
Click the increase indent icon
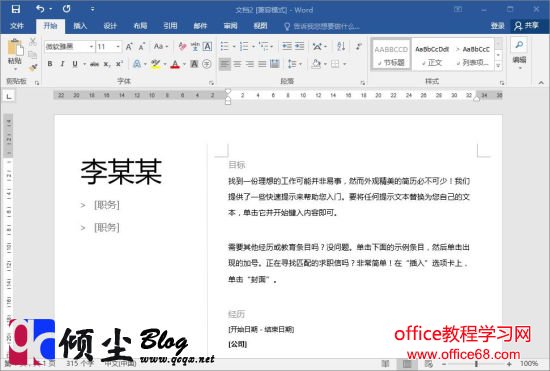pyautogui.click(x=299, y=46)
